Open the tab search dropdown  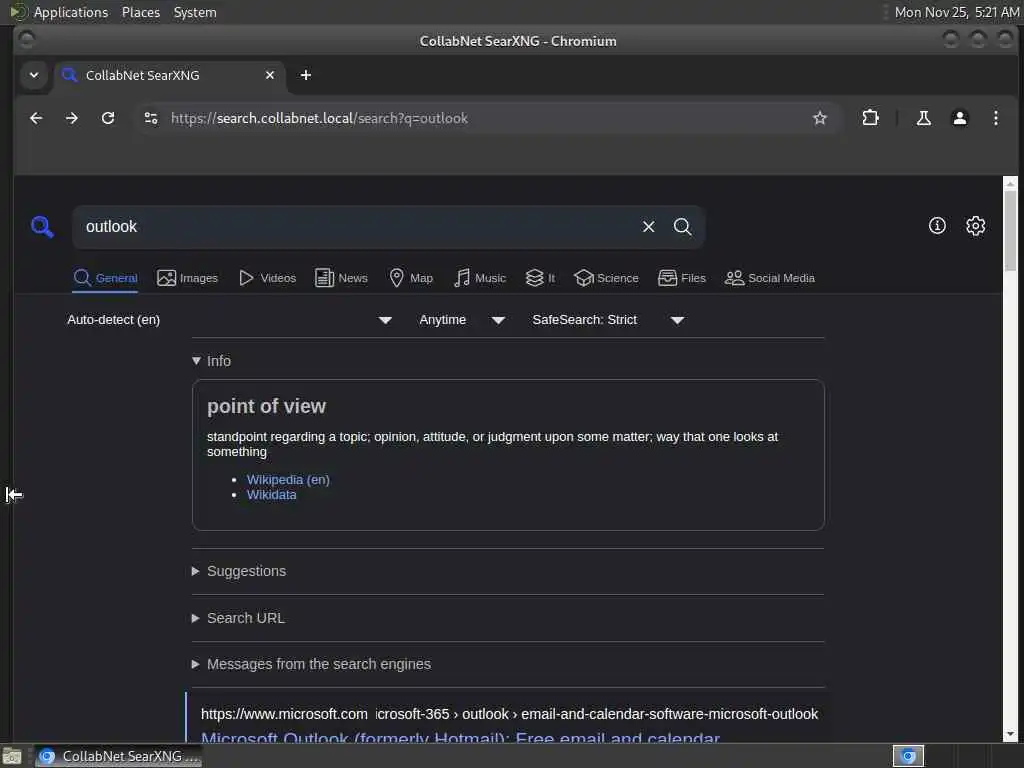point(34,75)
